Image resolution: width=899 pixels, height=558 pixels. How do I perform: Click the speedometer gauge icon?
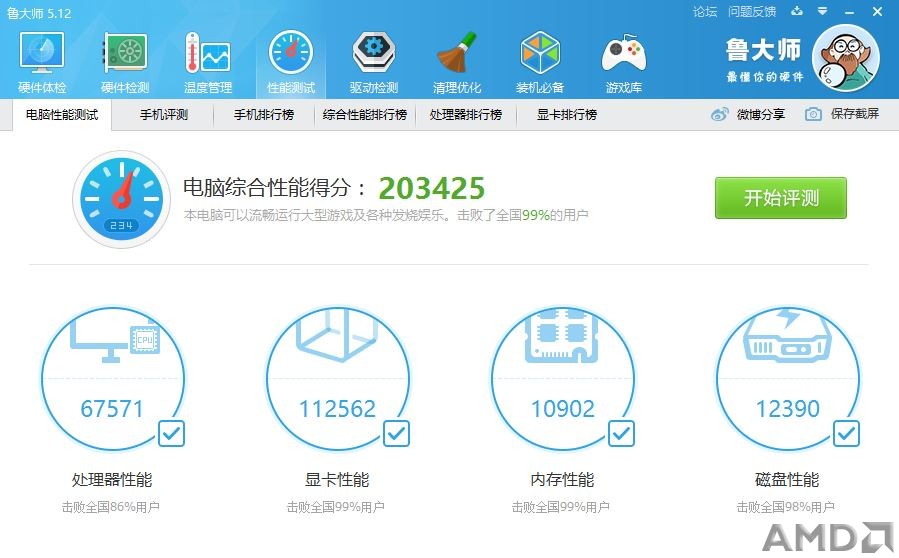pos(122,199)
